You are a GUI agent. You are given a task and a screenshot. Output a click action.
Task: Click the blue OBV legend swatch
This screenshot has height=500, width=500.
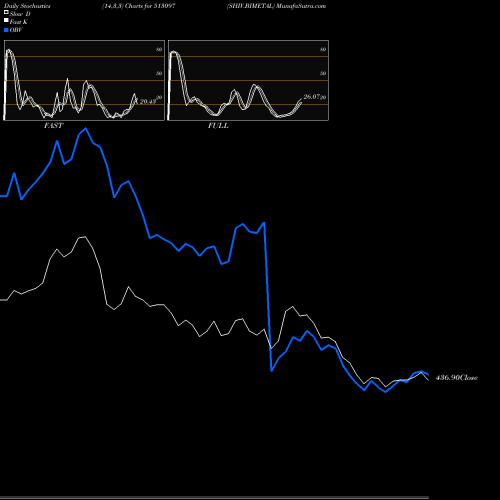6,30
